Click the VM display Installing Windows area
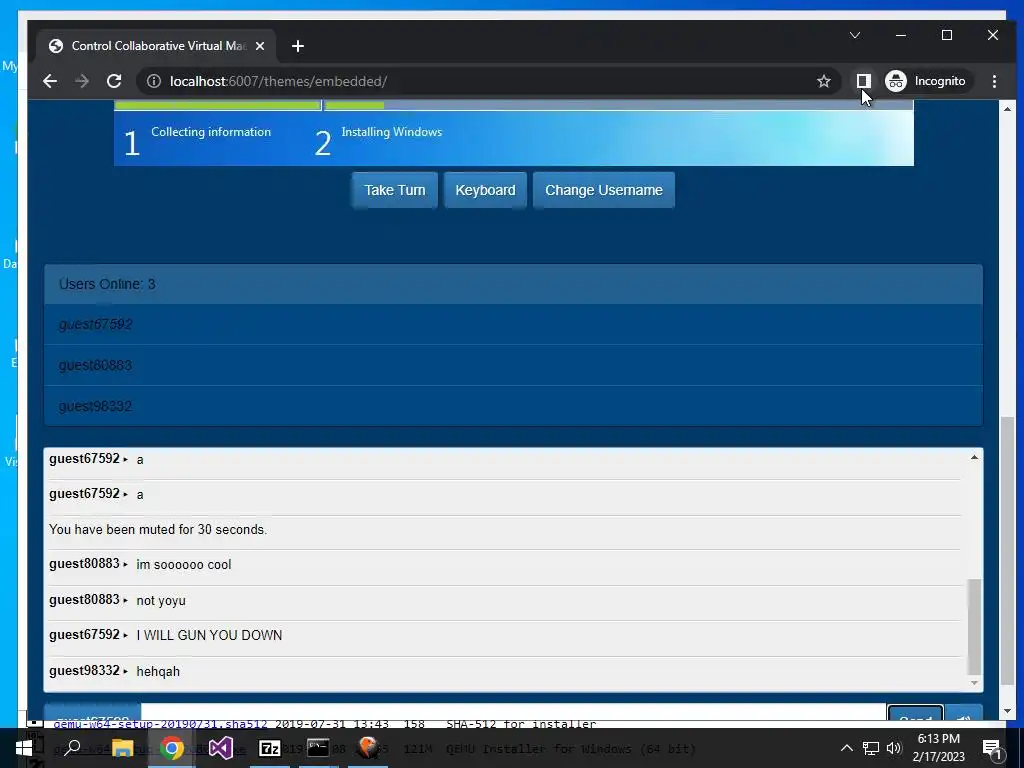1024x768 pixels. [x=513, y=133]
